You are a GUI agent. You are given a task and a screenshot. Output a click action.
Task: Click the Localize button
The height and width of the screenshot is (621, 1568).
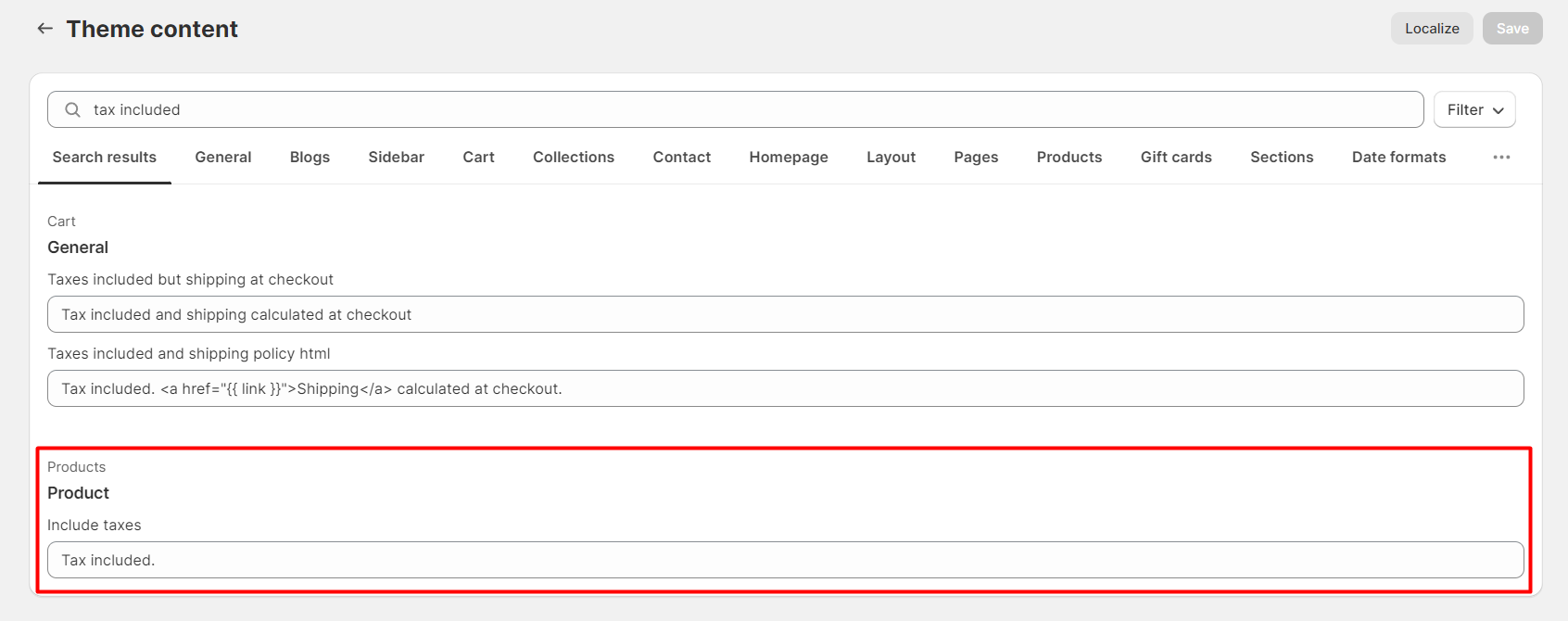coord(1431,29)
